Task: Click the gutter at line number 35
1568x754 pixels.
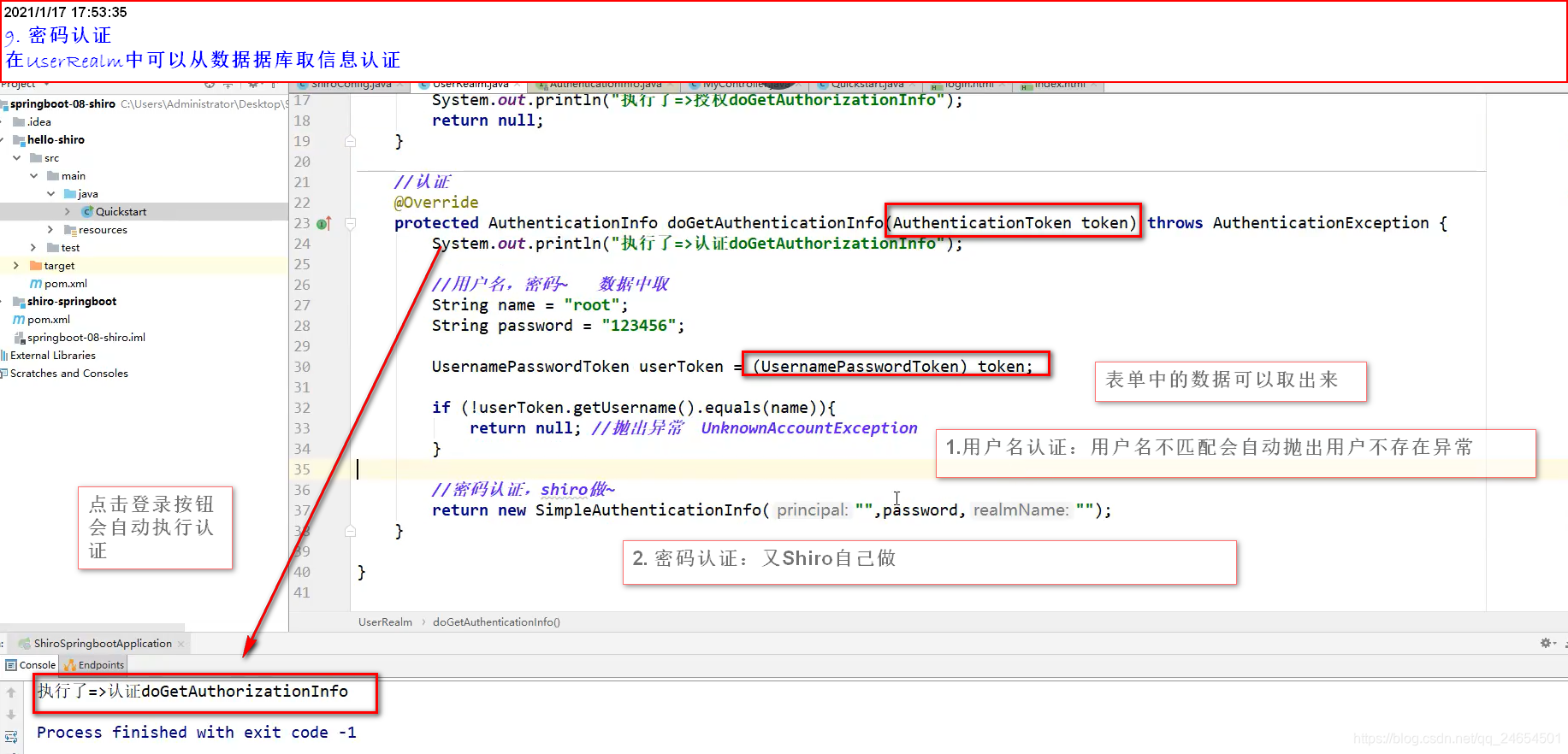Action: point(302,469)
